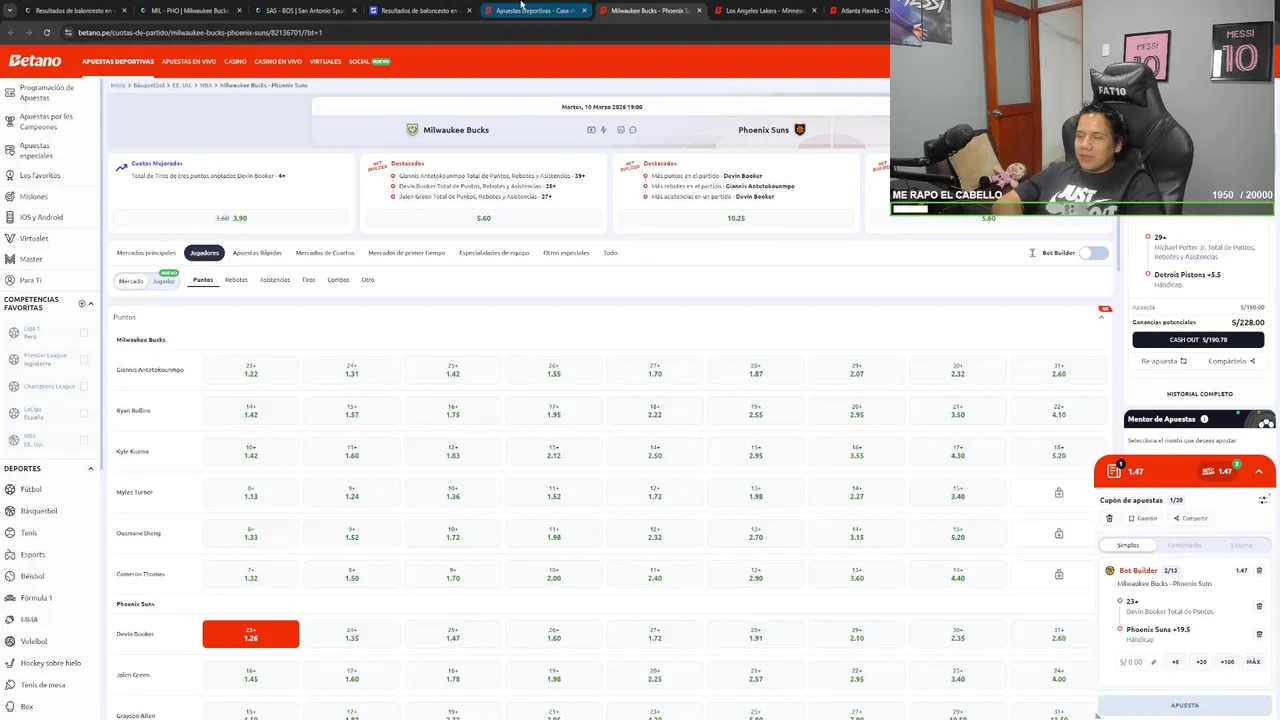Remove the Devin Booker 23+ selection

tap(1259, 606)
